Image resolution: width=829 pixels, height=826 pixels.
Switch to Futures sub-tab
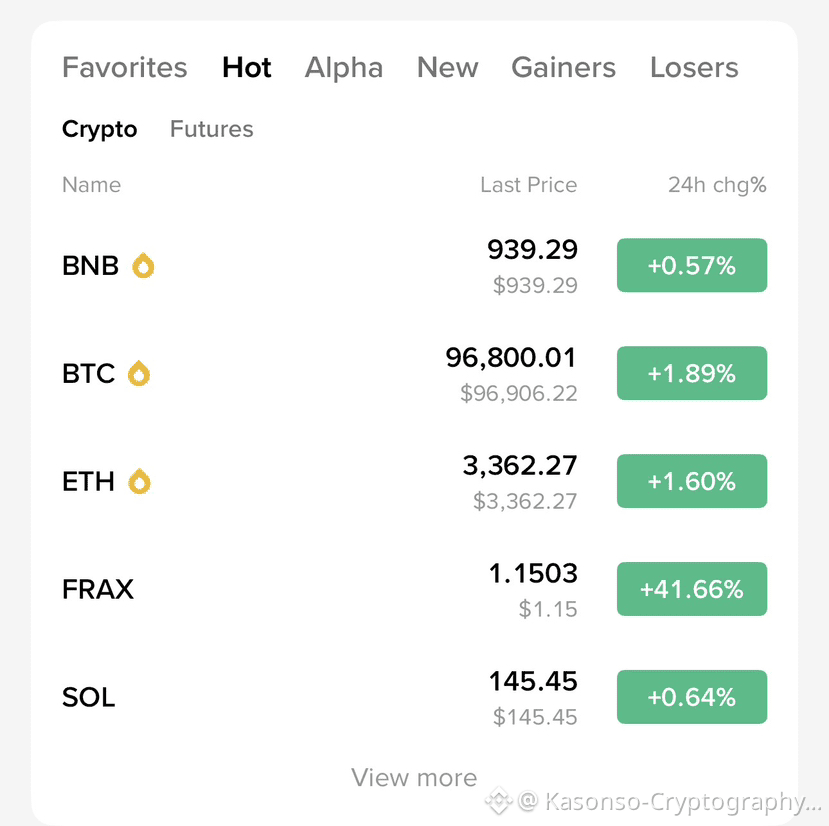[x=212, y=129]
